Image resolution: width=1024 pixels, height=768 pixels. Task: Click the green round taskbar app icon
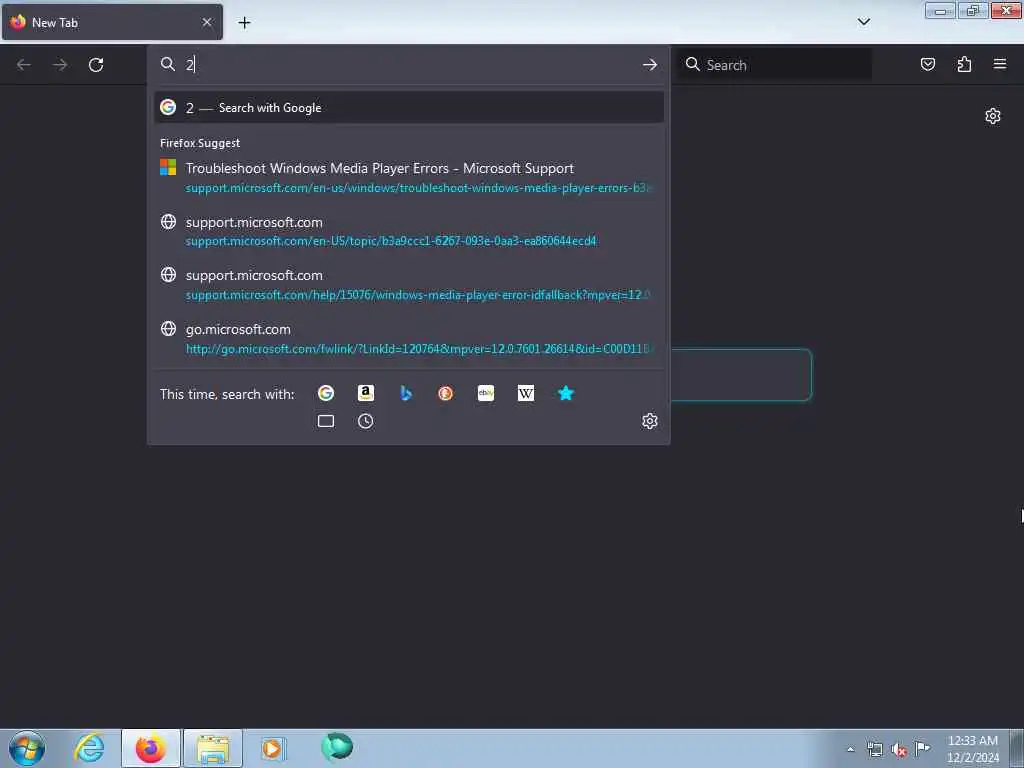[337, 747]
